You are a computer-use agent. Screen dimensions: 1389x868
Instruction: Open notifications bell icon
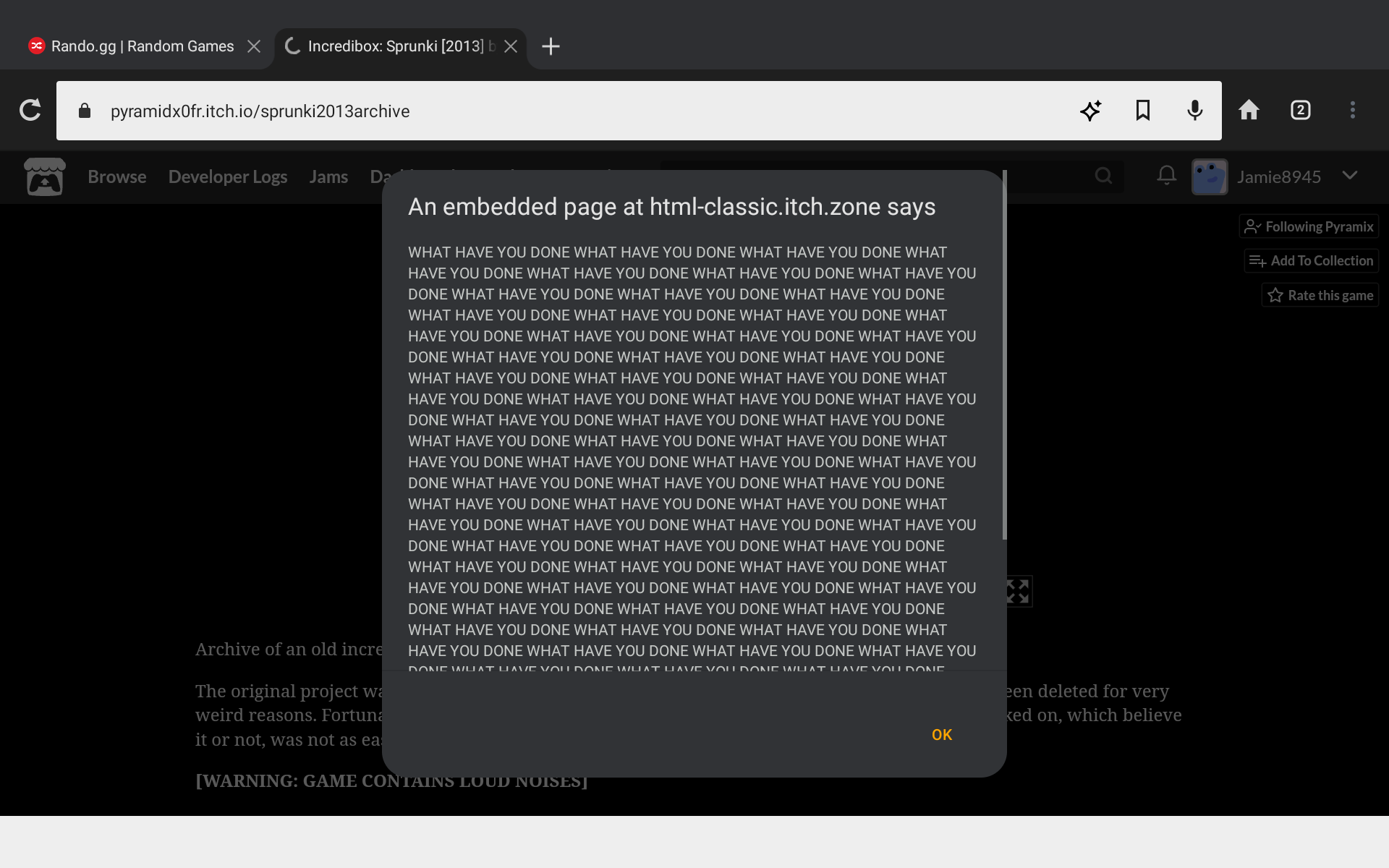pyautogui.click(x=1166, y=176)
